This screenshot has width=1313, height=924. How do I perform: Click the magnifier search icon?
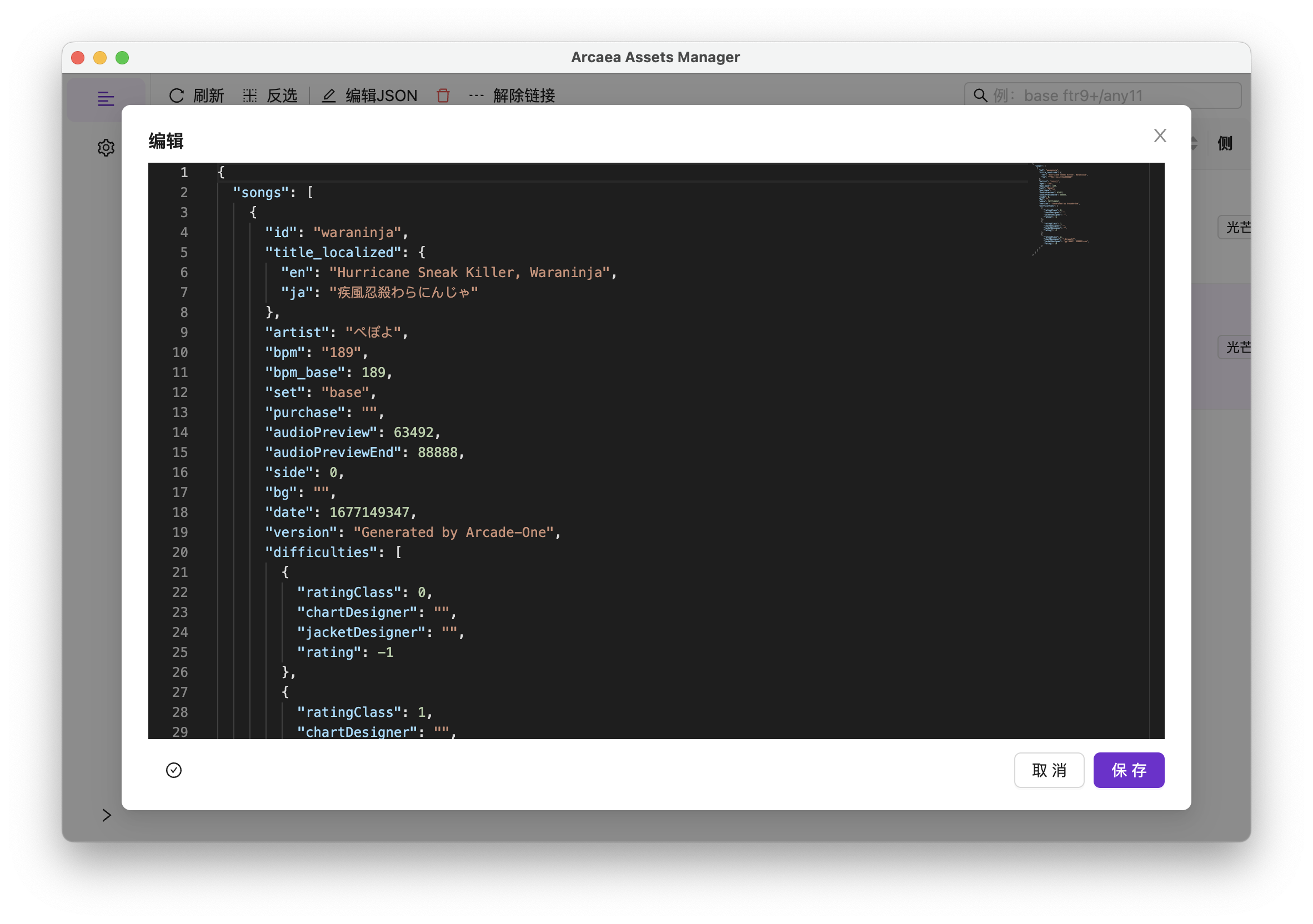click(980, 96)
